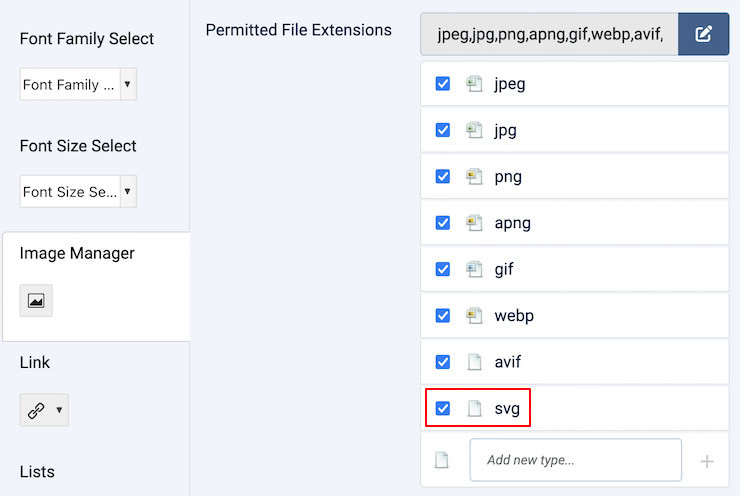Screen dimensions: 740x496
Task: Toggle the gif extension checkbox
Action: coord(443,269)
